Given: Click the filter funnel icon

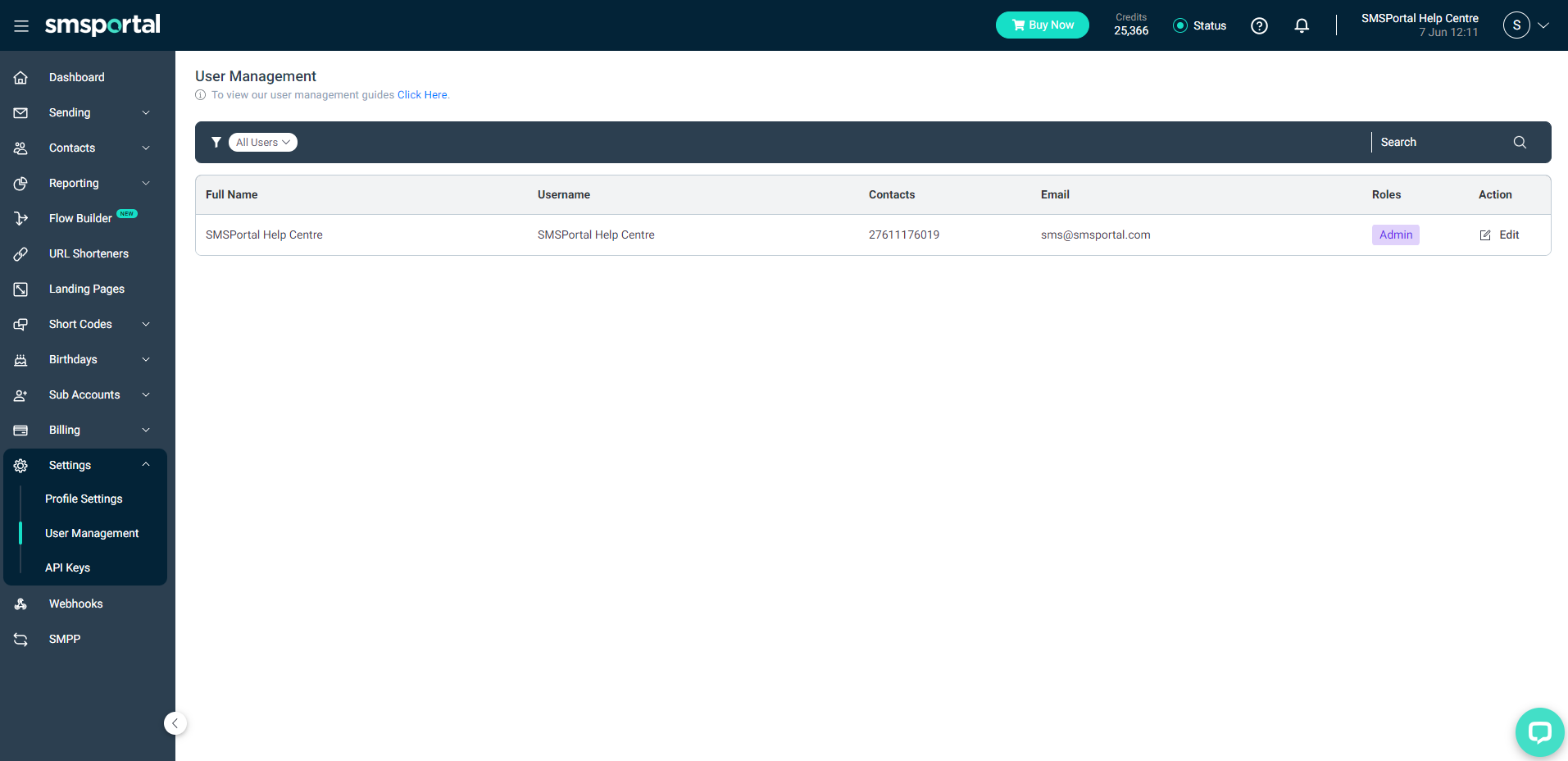Looking at the screenshot, I should click(x=216, y=142).
